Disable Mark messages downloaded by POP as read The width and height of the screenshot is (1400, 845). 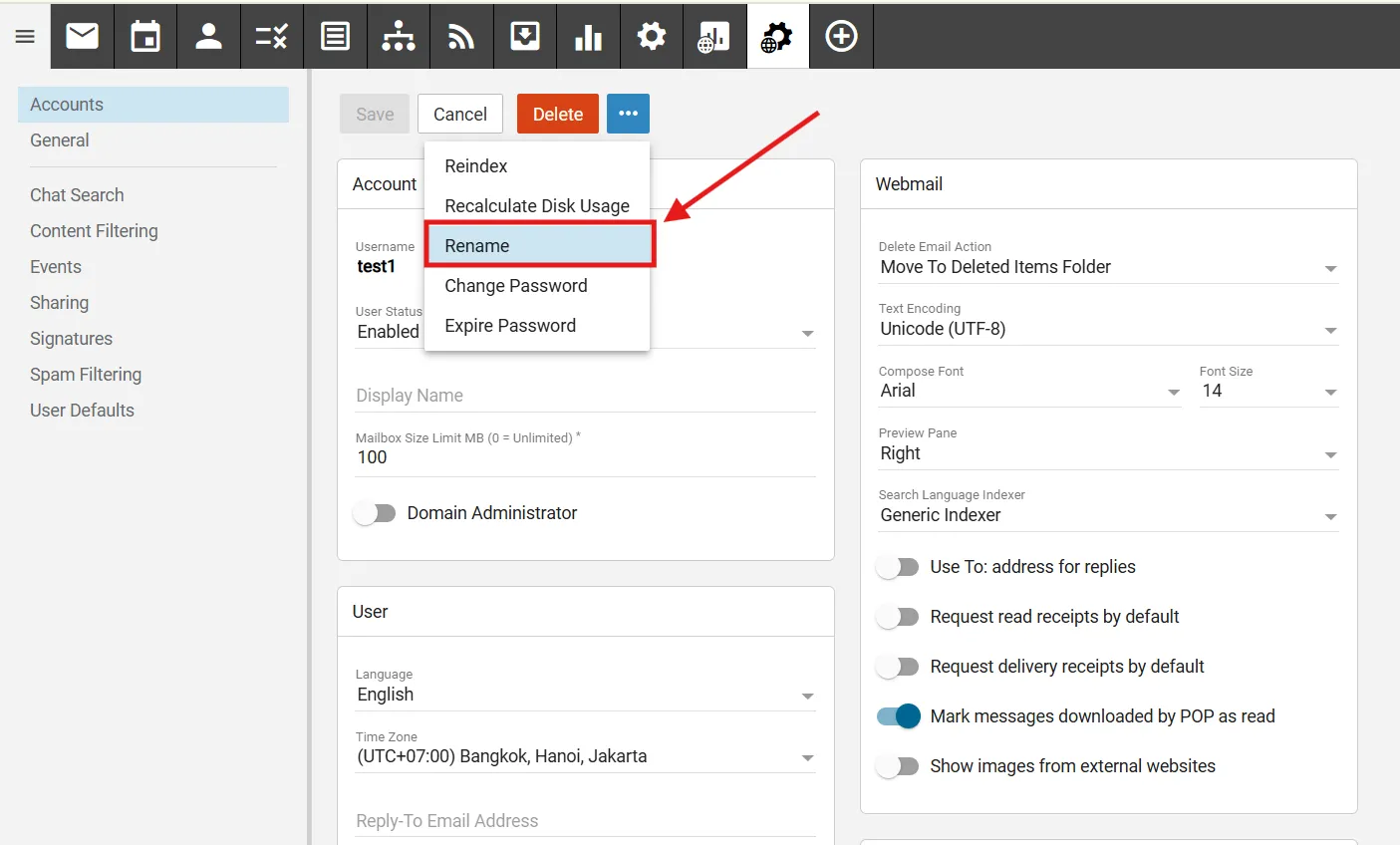899,716
